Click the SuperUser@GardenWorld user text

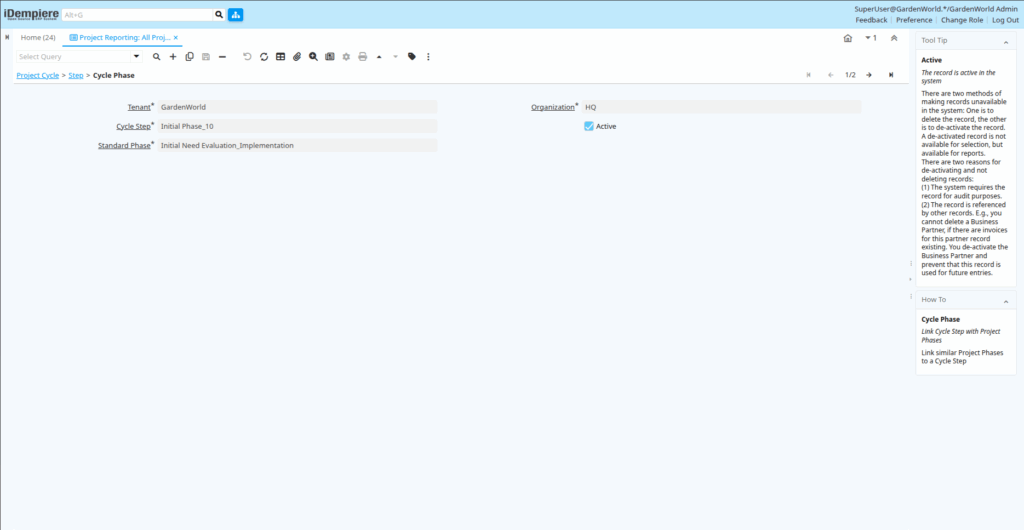click(936, 9)
